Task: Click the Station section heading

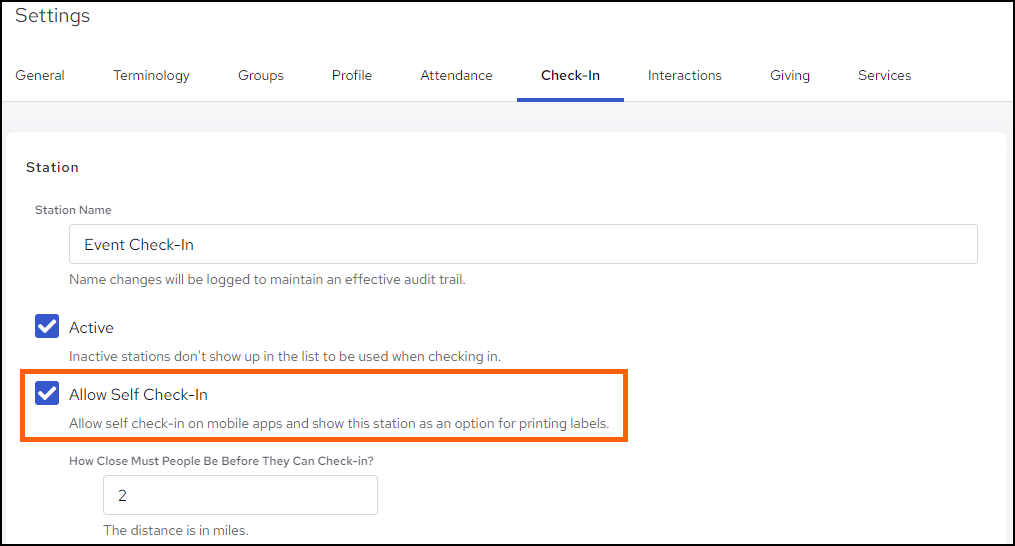Action: point(52,167)
